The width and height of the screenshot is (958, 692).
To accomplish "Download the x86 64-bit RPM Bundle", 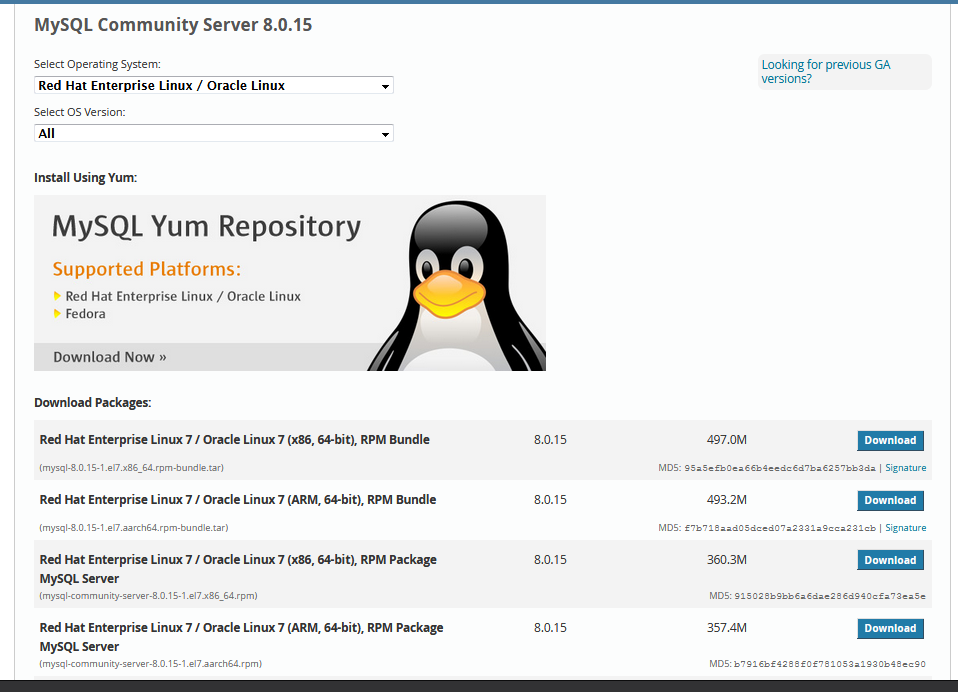I will 890,440.
